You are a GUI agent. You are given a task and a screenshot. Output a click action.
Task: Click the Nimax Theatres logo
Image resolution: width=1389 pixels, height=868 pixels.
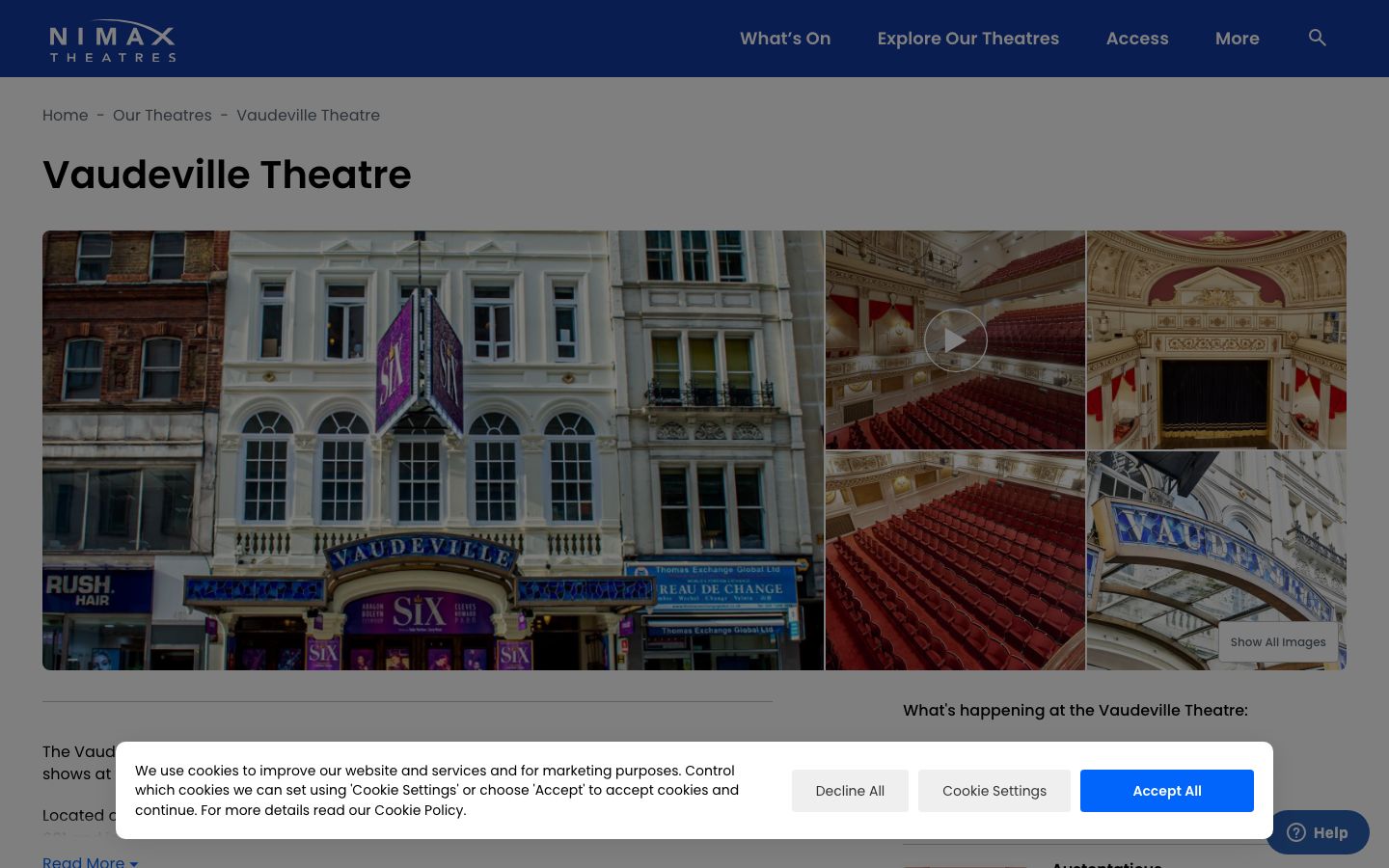pyautogui.click(x=113, y=41)
